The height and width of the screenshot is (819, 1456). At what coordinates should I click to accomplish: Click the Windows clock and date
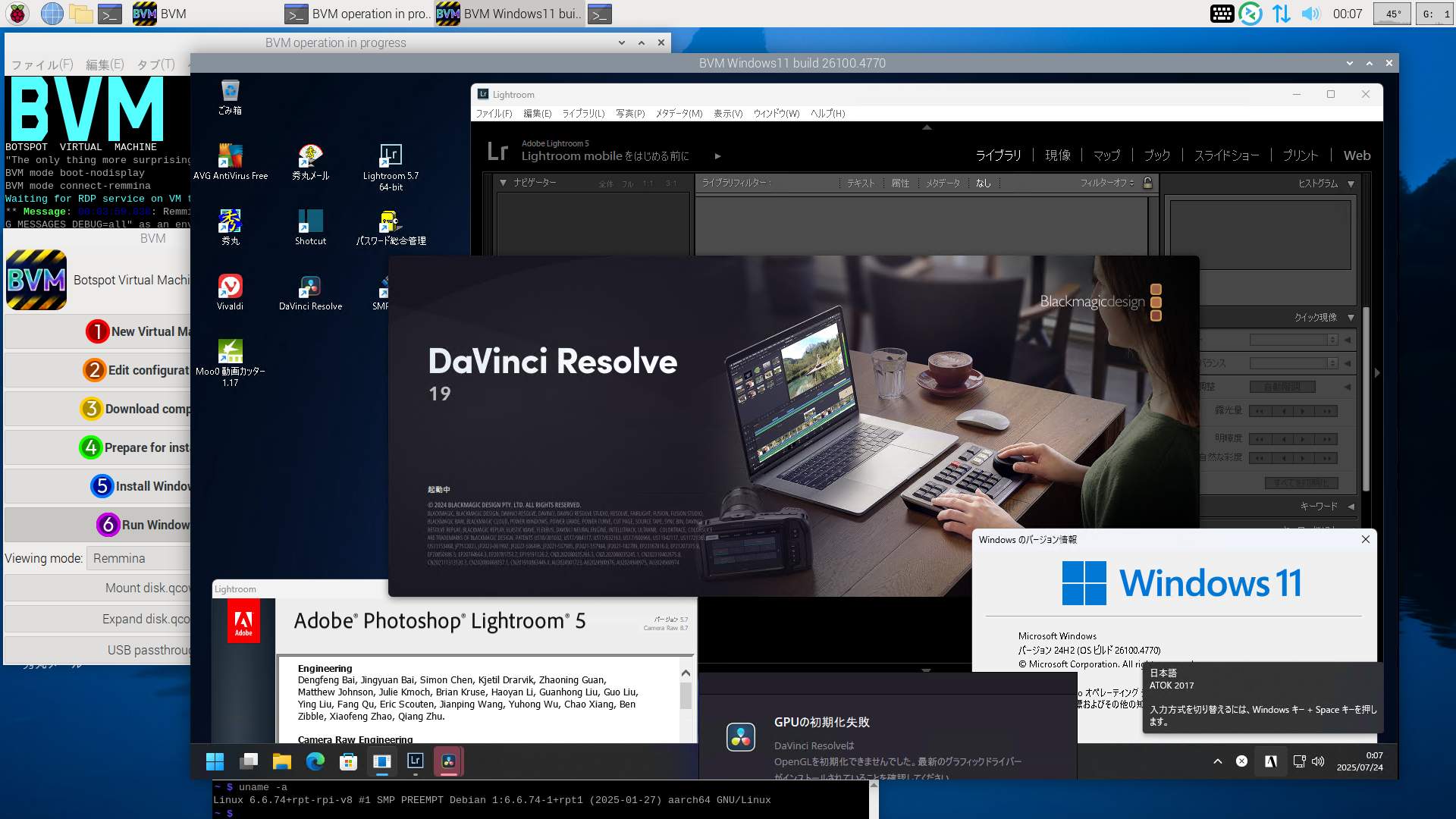pyautogui.click(x=1360, y=761)
